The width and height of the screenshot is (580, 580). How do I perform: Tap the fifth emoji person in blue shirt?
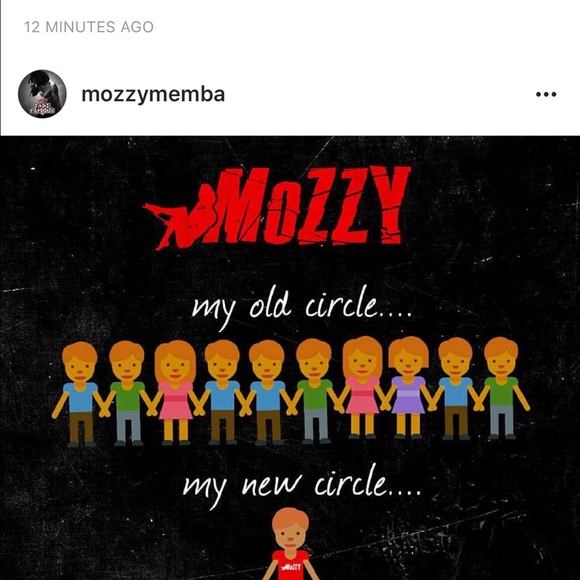coord(267,392)
